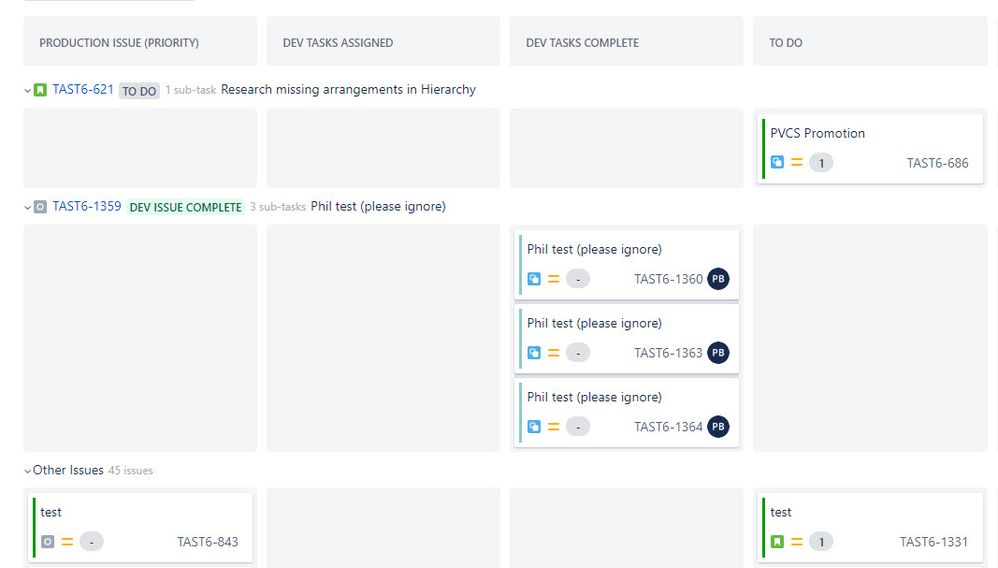Click the gray issue icon on TAST6-843 card
Image resolution: width=998 pixels, height=568 pixels.
48,542
